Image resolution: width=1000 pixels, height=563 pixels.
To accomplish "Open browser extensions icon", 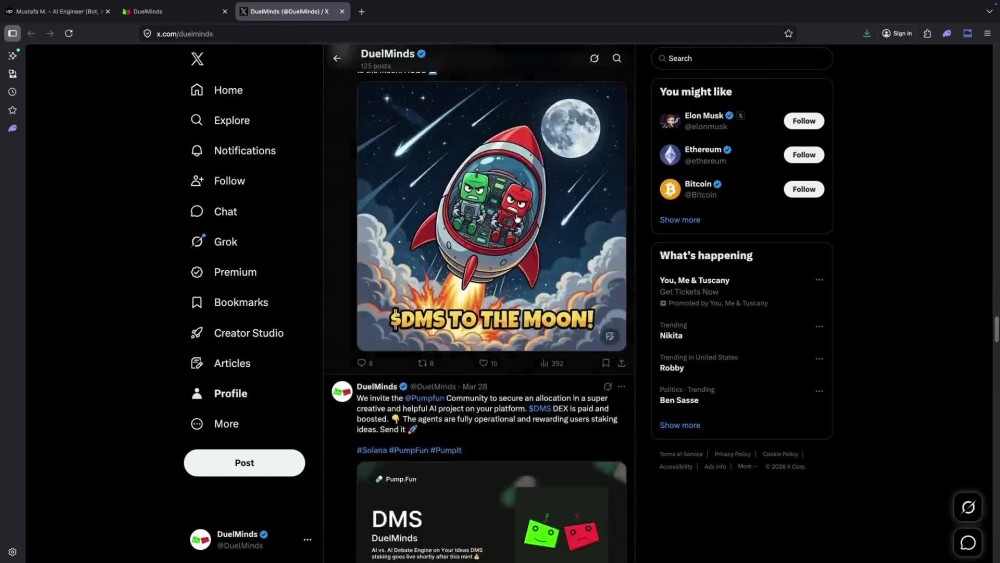I will pyautogui.click(x=927, y=33).
